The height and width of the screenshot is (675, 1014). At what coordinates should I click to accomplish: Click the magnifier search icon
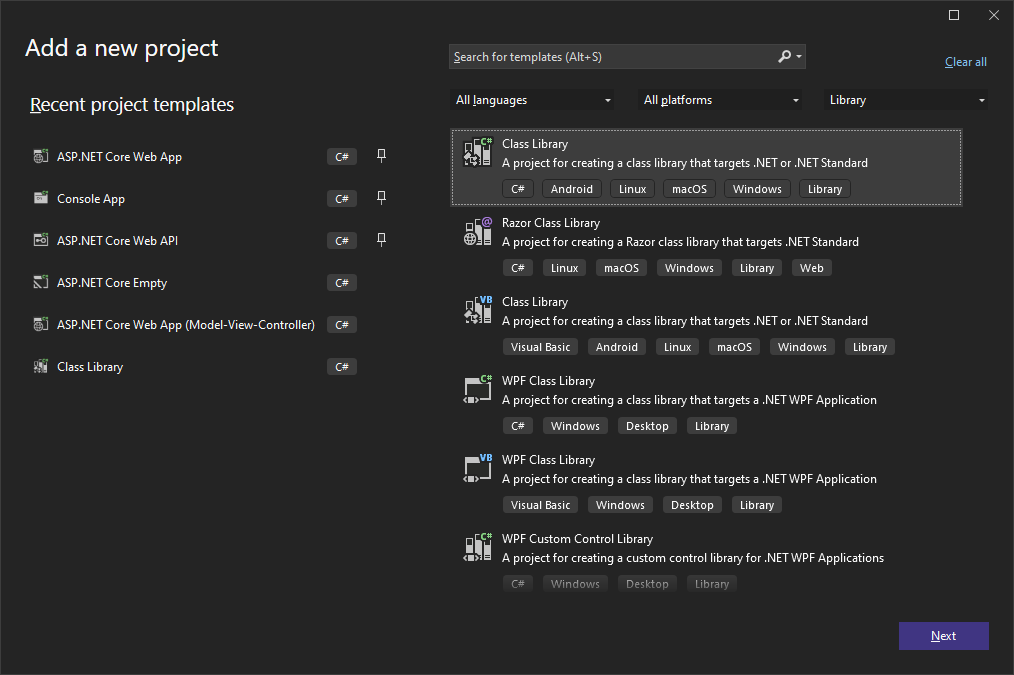784,56
